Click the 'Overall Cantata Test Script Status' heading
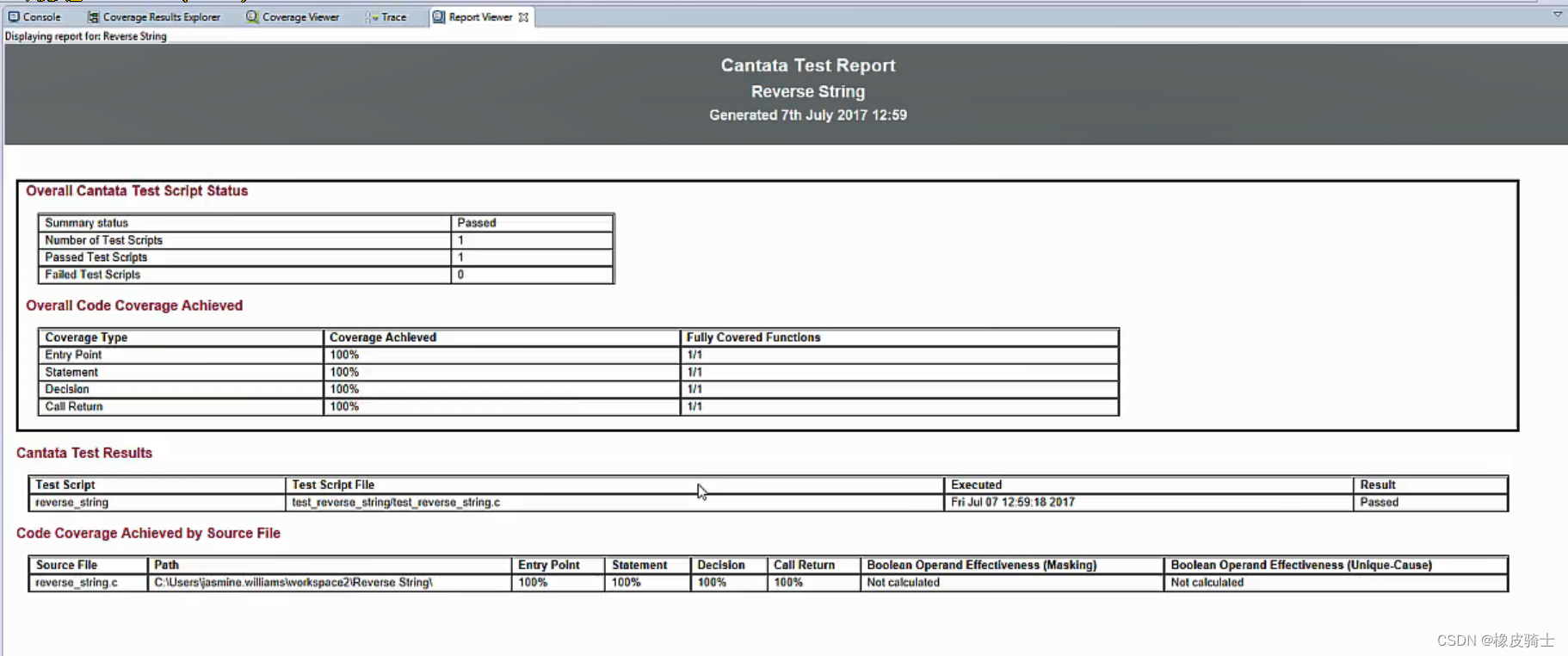Screen dimensions: 1568x656 pos(137,191)
